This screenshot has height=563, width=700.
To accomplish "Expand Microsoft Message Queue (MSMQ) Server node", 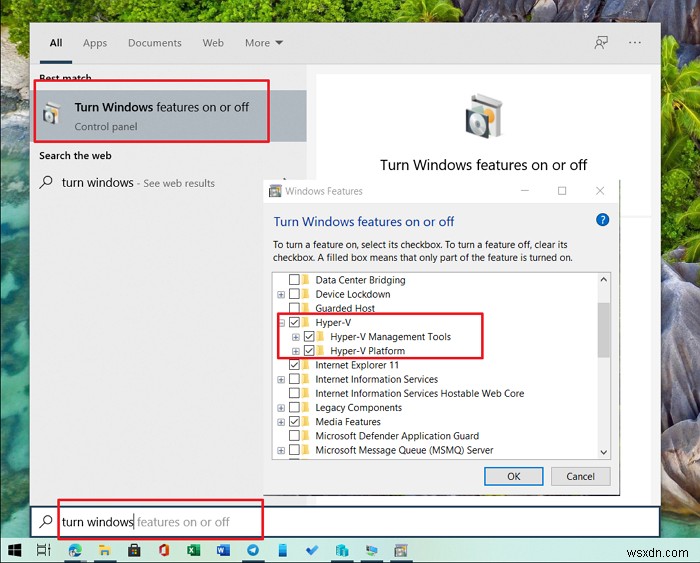I will (x=281, y=450).
